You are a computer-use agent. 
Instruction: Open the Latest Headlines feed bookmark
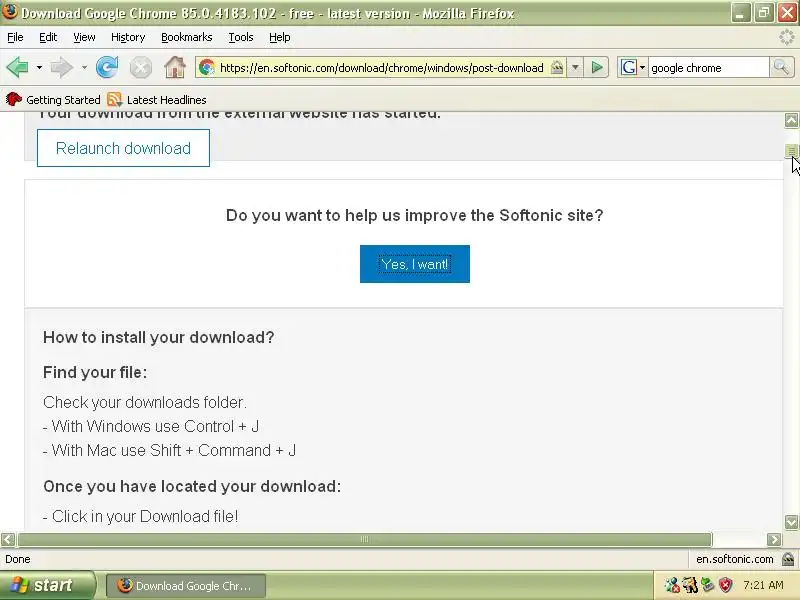(x=157, y=99)
